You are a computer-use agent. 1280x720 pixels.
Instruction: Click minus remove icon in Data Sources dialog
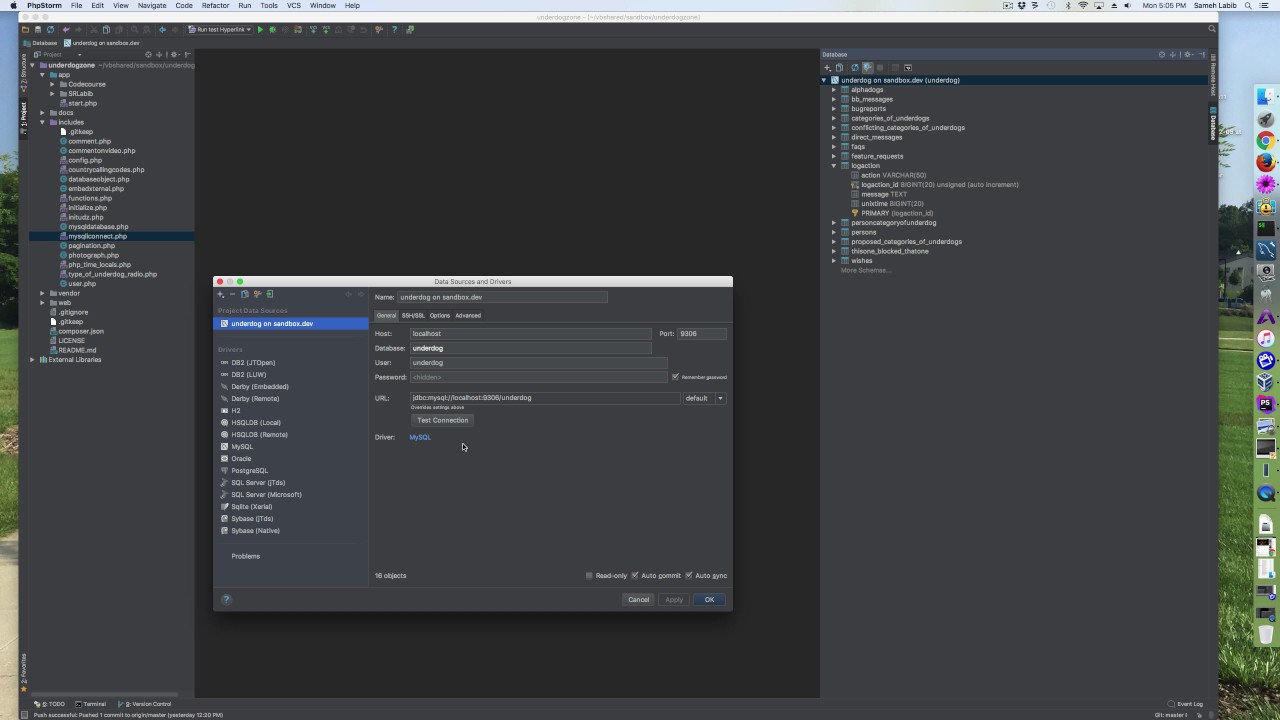point(232,294)
